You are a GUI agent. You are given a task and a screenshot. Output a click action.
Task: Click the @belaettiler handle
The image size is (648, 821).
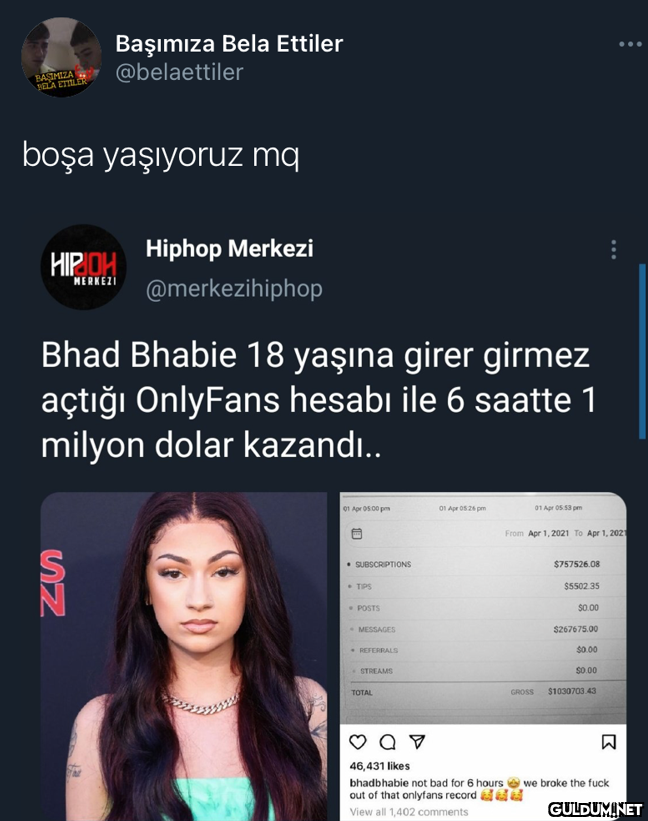coord(179,72)
